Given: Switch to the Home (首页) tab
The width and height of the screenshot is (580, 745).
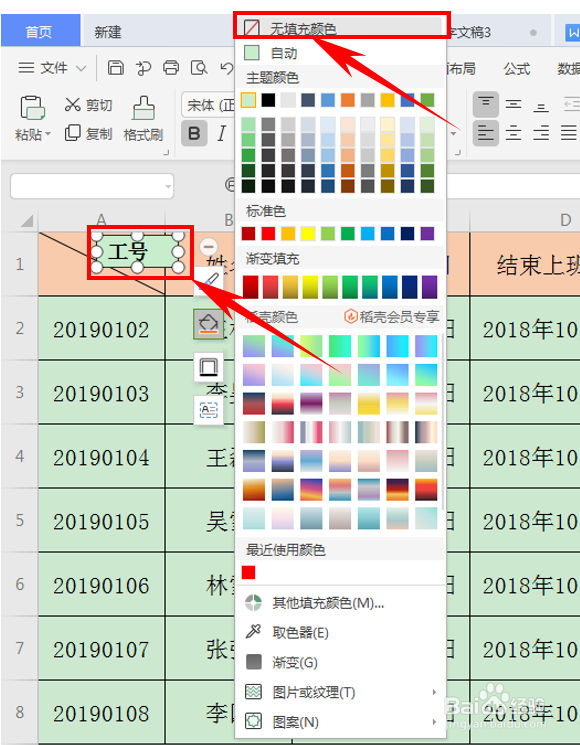Looking at the screenshot, I should click(39, 32).
